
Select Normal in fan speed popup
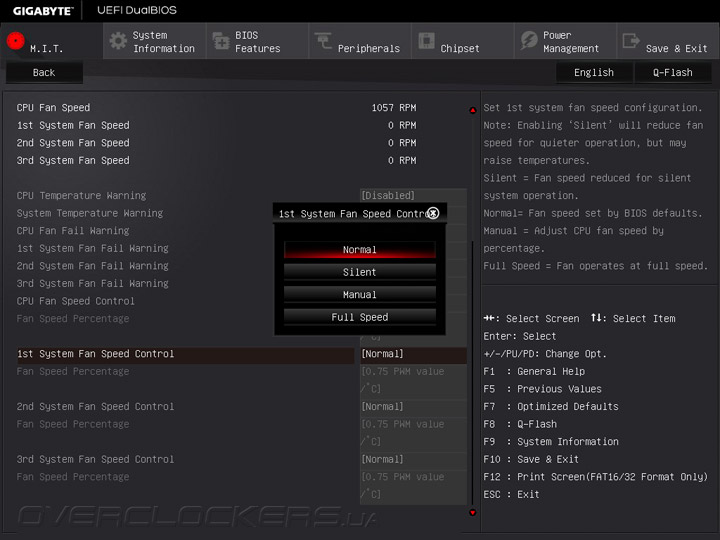click(360, 250)
